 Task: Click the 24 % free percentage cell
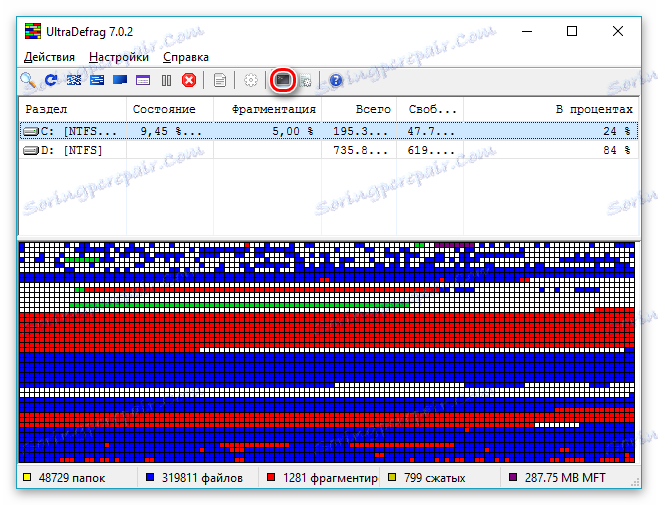pos(617,131)
